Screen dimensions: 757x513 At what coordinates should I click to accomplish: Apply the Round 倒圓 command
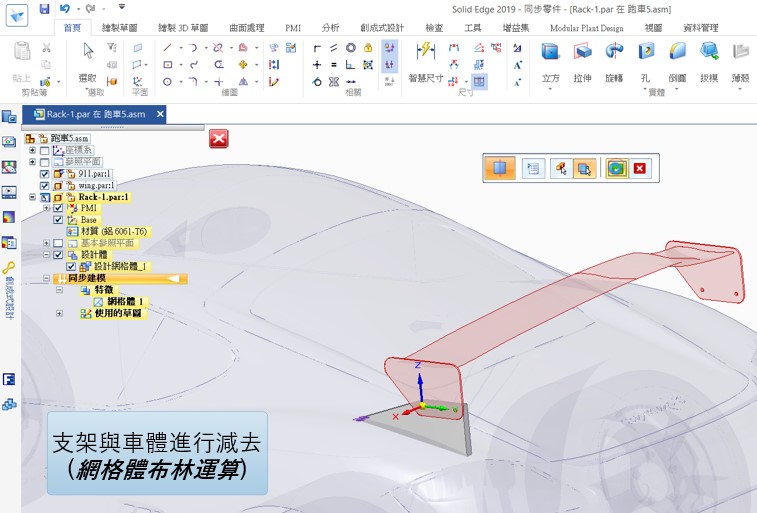pos(677,62)
